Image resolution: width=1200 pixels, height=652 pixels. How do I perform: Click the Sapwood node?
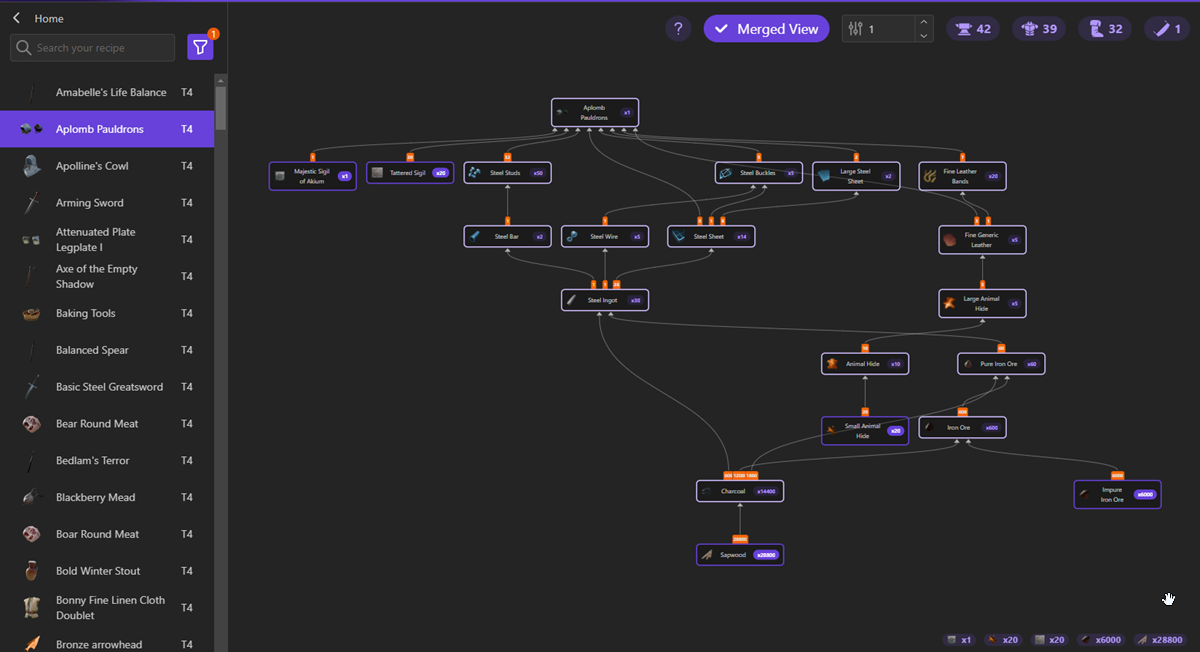(x=739, y=554)
